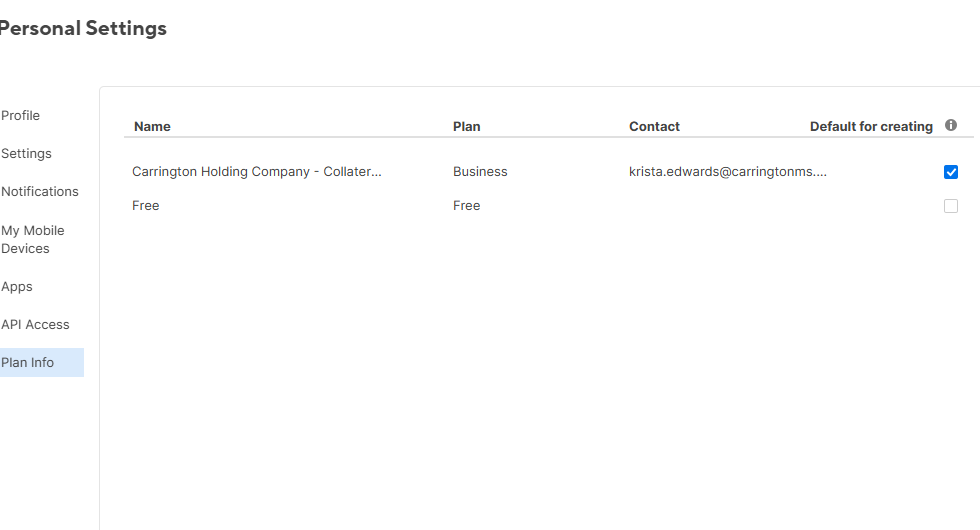Click the Business plan cell

pos(480,172)
